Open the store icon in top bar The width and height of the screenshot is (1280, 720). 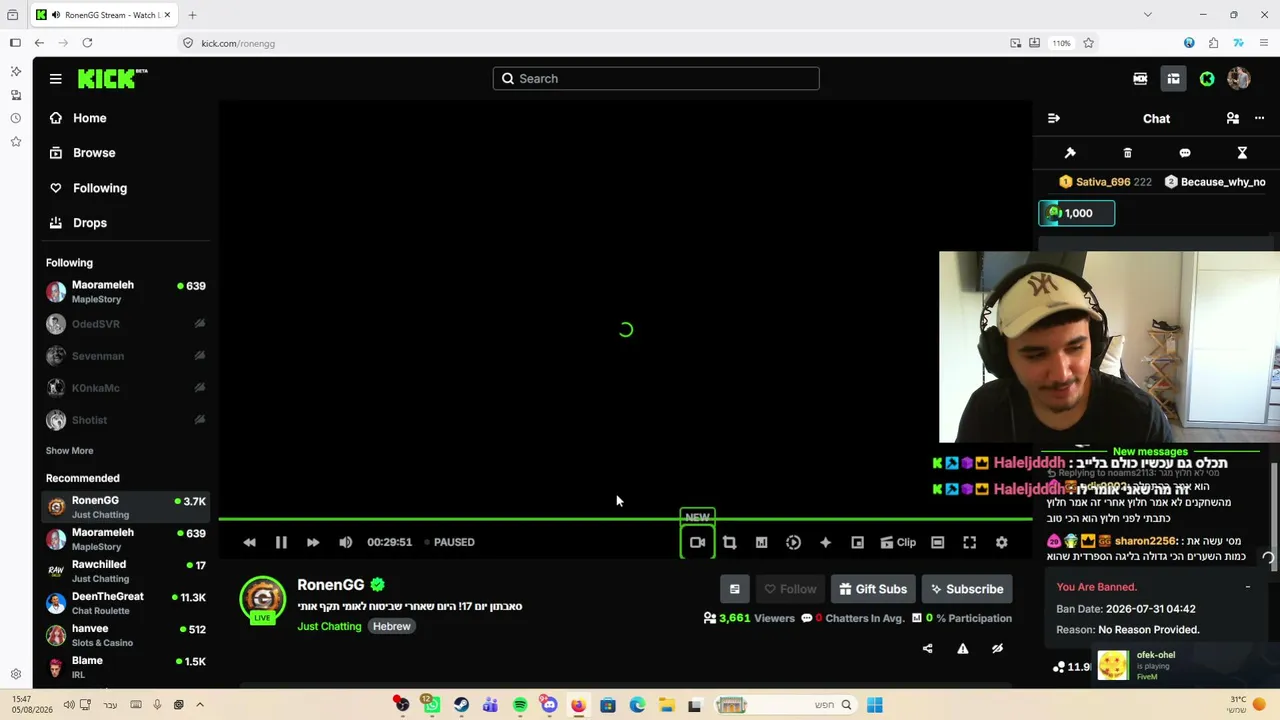pos(1173,79)
